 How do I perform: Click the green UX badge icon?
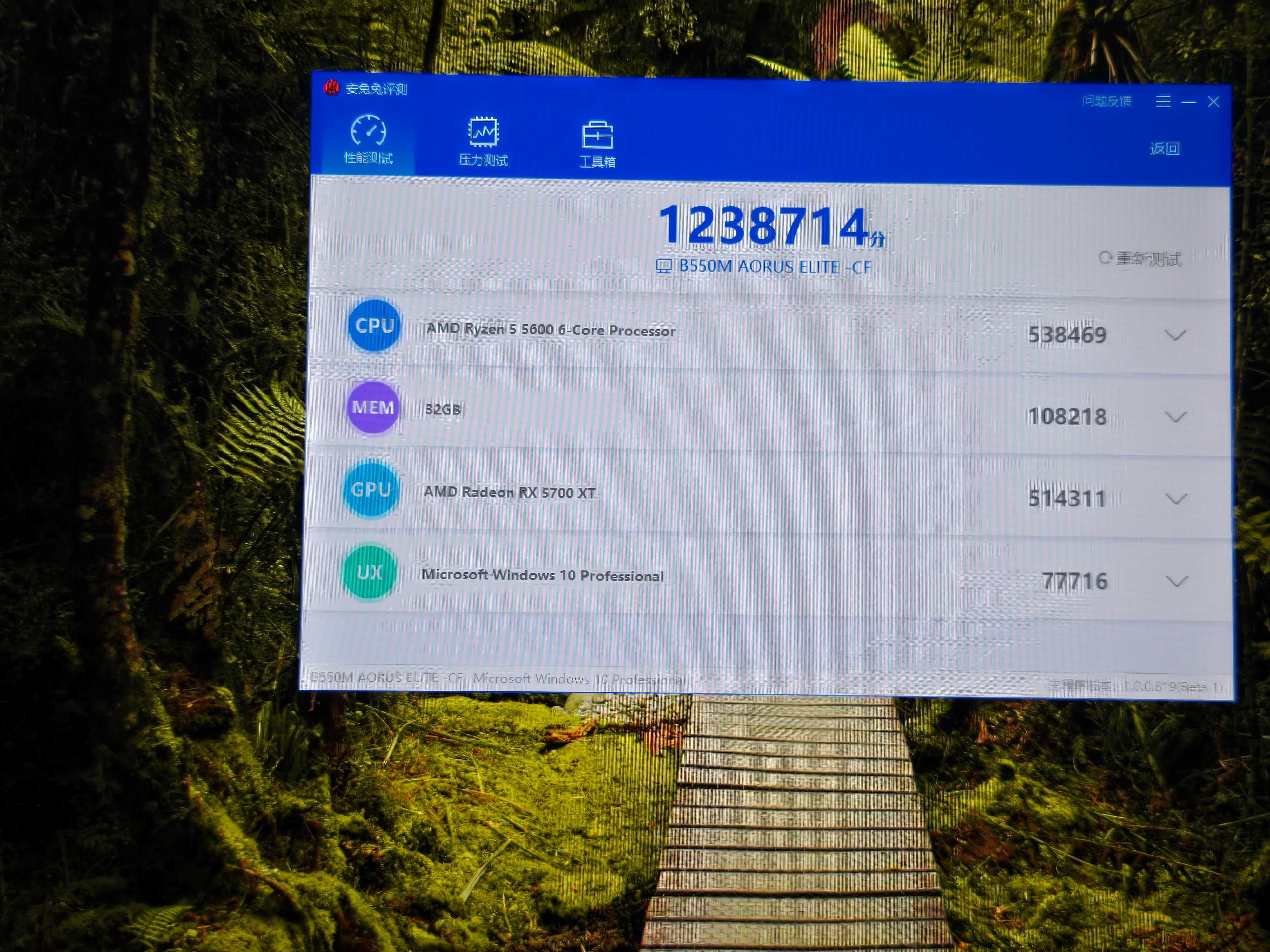click(369, 572)
